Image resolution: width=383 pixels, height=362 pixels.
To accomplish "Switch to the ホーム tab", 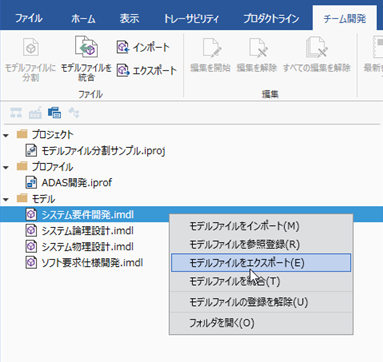I will tap(83, 18).
